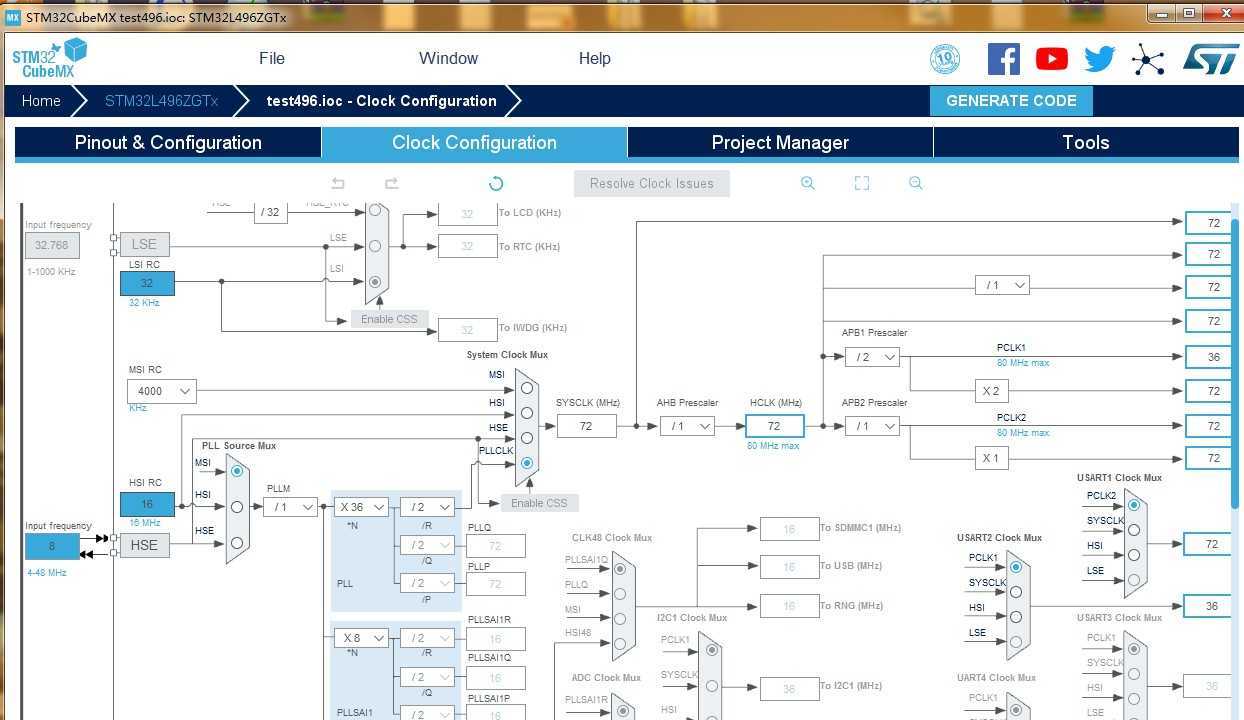Open the PLLSAI1 X 8 multiplier dropdown
This screenshot has height=720, width=1244.
[x=361, y=638]
